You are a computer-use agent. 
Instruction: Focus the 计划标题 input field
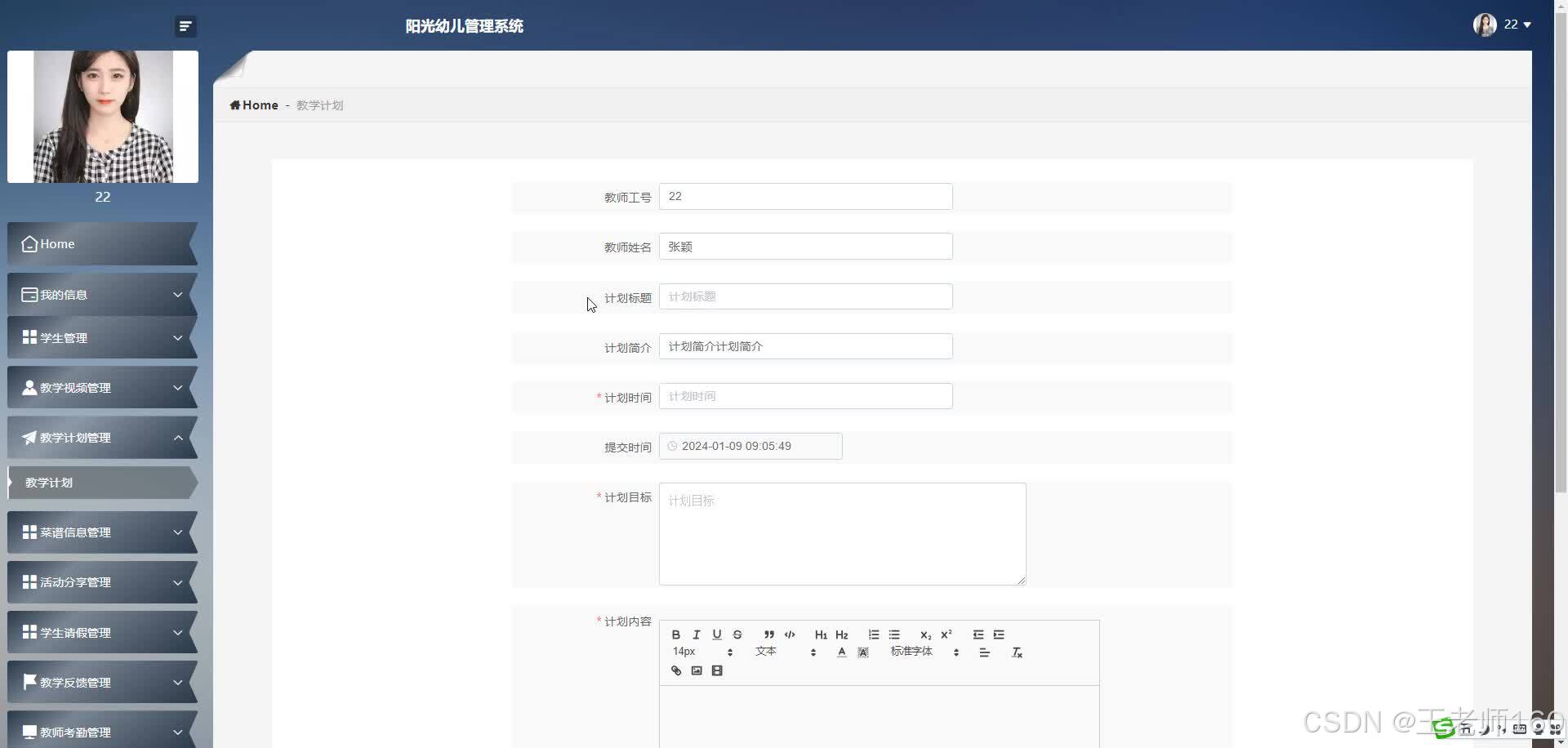tap(805, 296)
